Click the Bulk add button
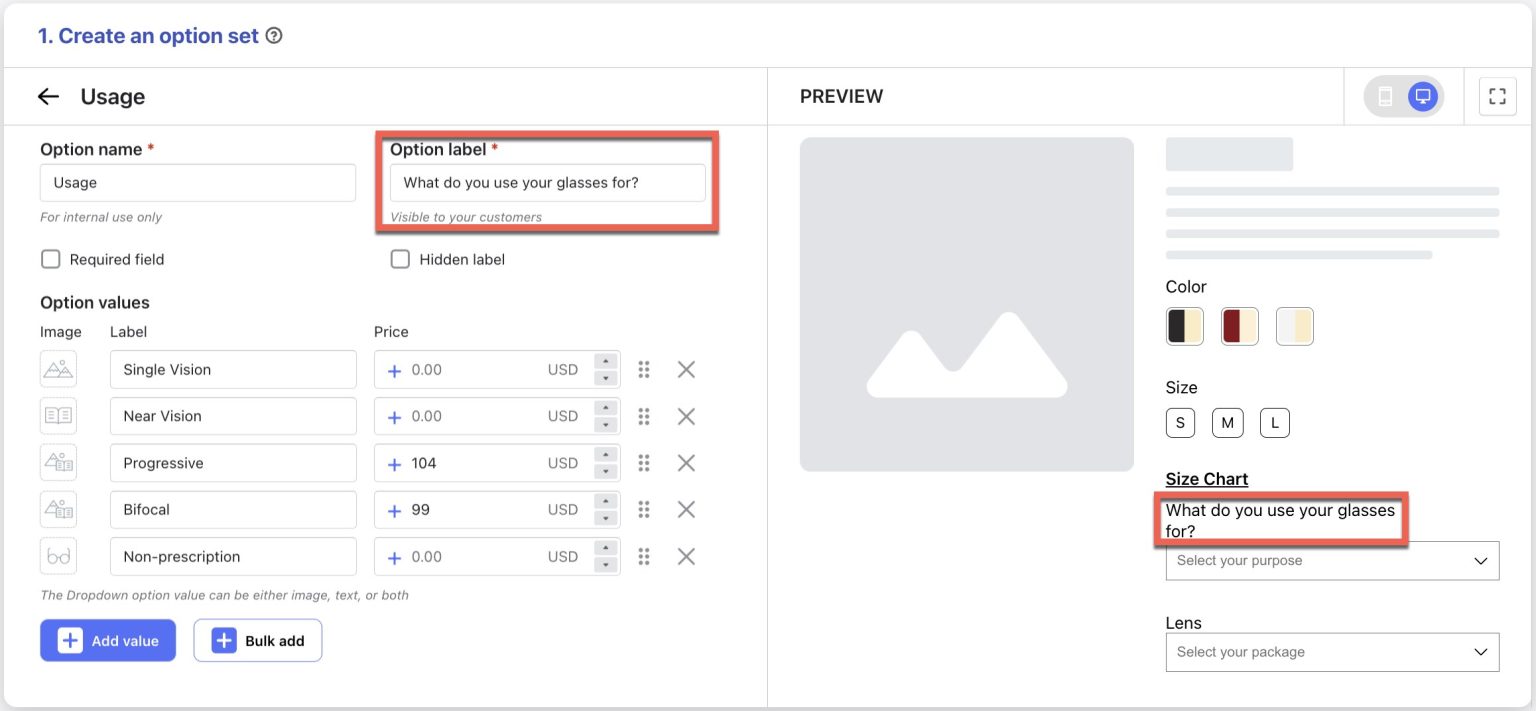The width and height of the screenshot is (1536, 711). (x=258, y=640)
